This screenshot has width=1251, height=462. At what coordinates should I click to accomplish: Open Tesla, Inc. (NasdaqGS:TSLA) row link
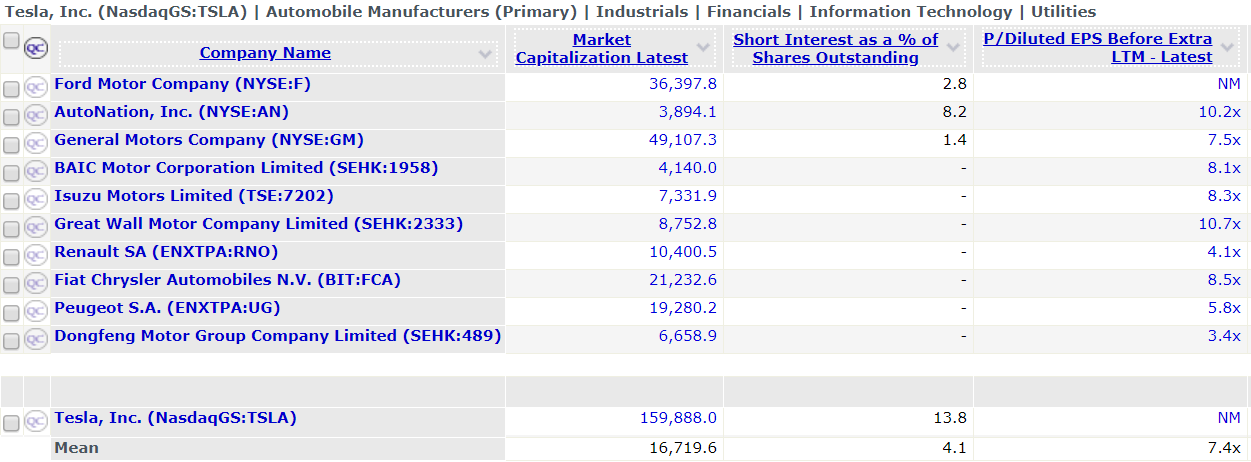click(175, 418)
